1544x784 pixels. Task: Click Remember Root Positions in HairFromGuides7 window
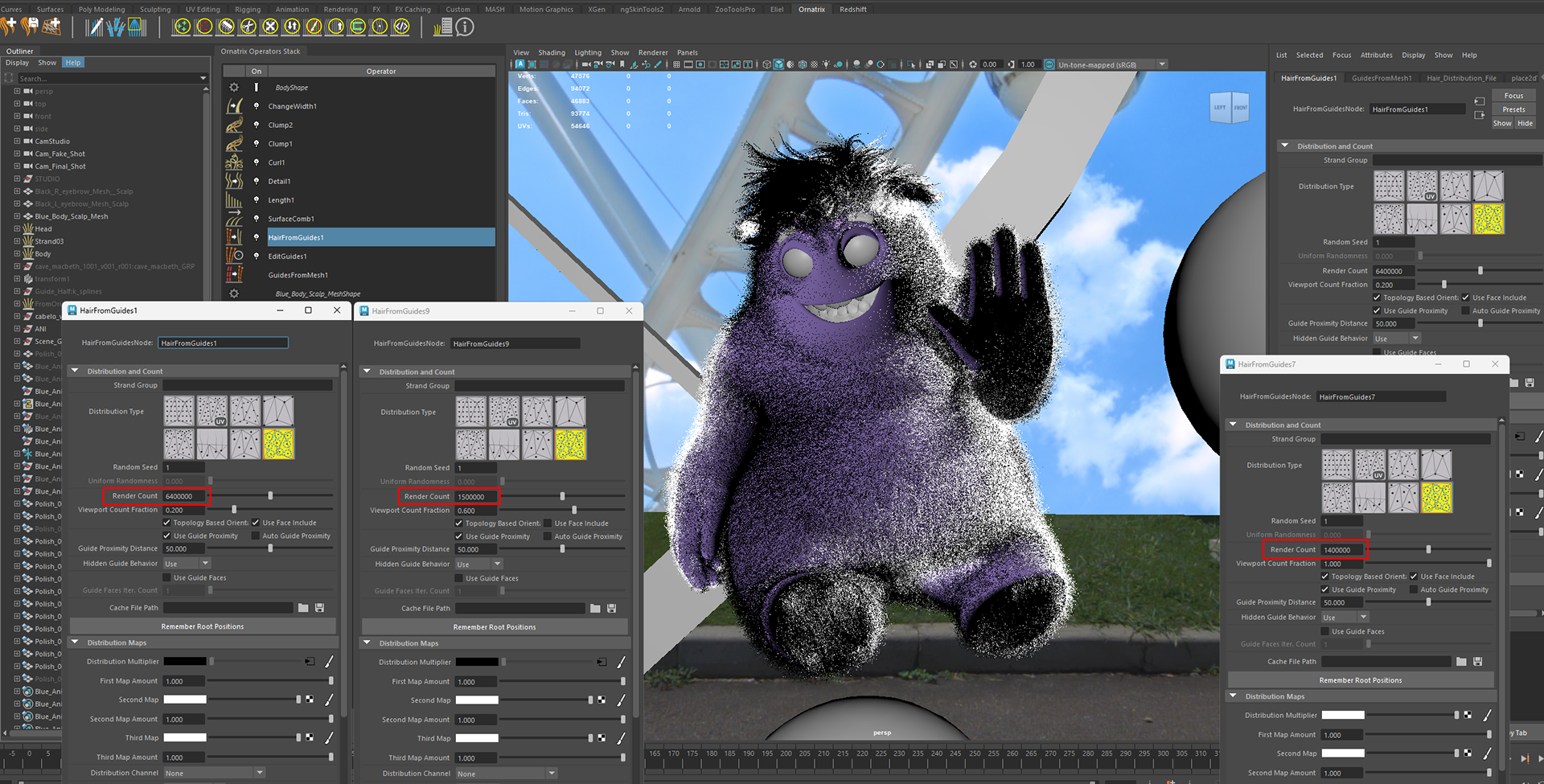point(1361,680)
